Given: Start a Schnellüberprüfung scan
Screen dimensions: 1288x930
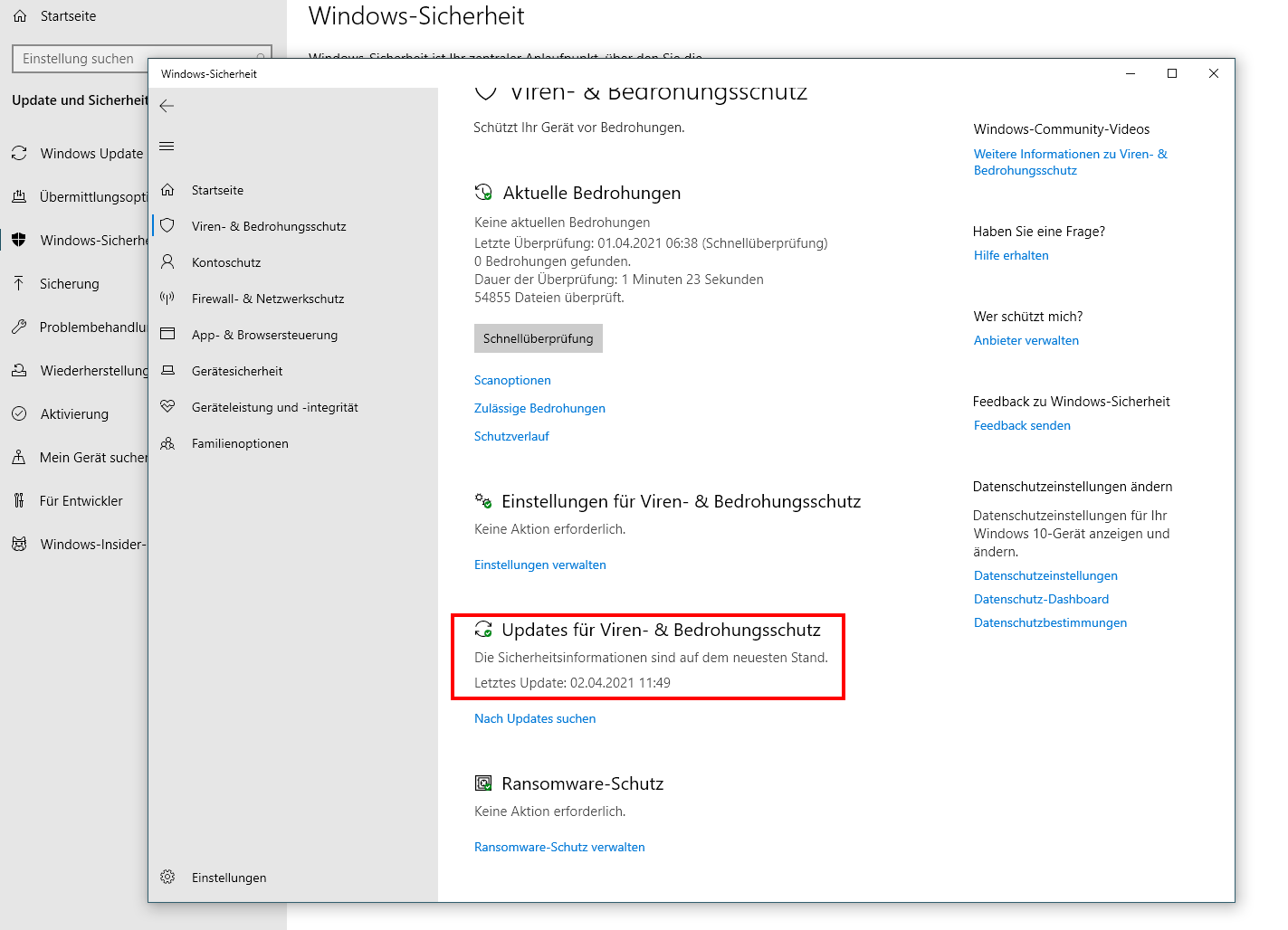Looking at the screenshot, I should (x=539, y=338).
